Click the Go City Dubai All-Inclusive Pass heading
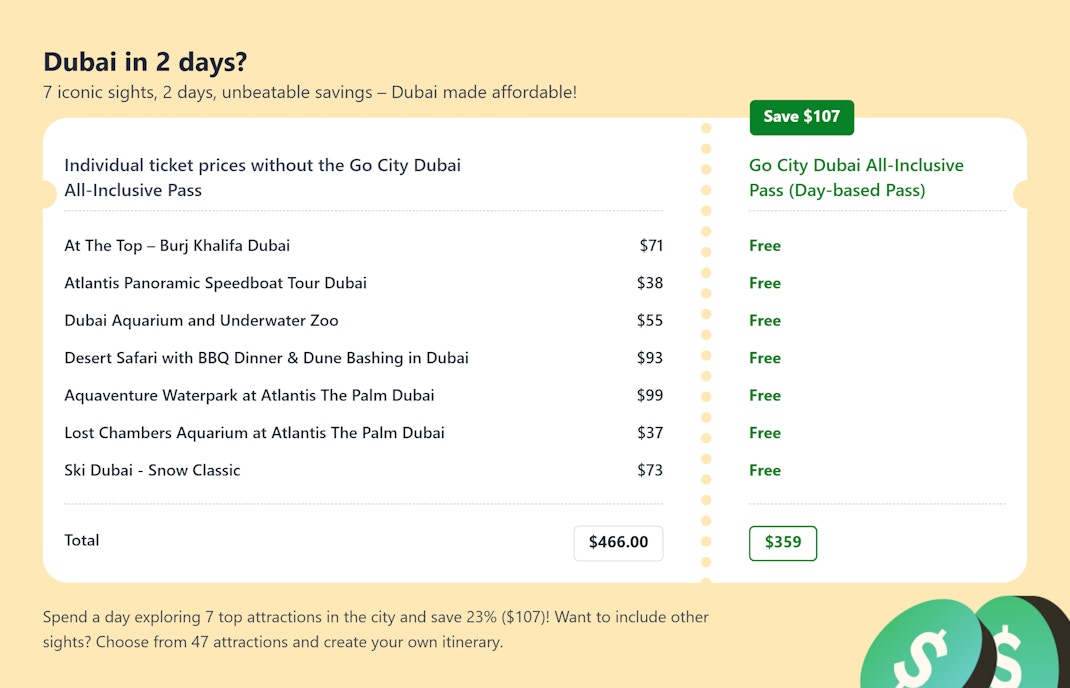This screenshot has height=688, width=1070. (856, 178)
